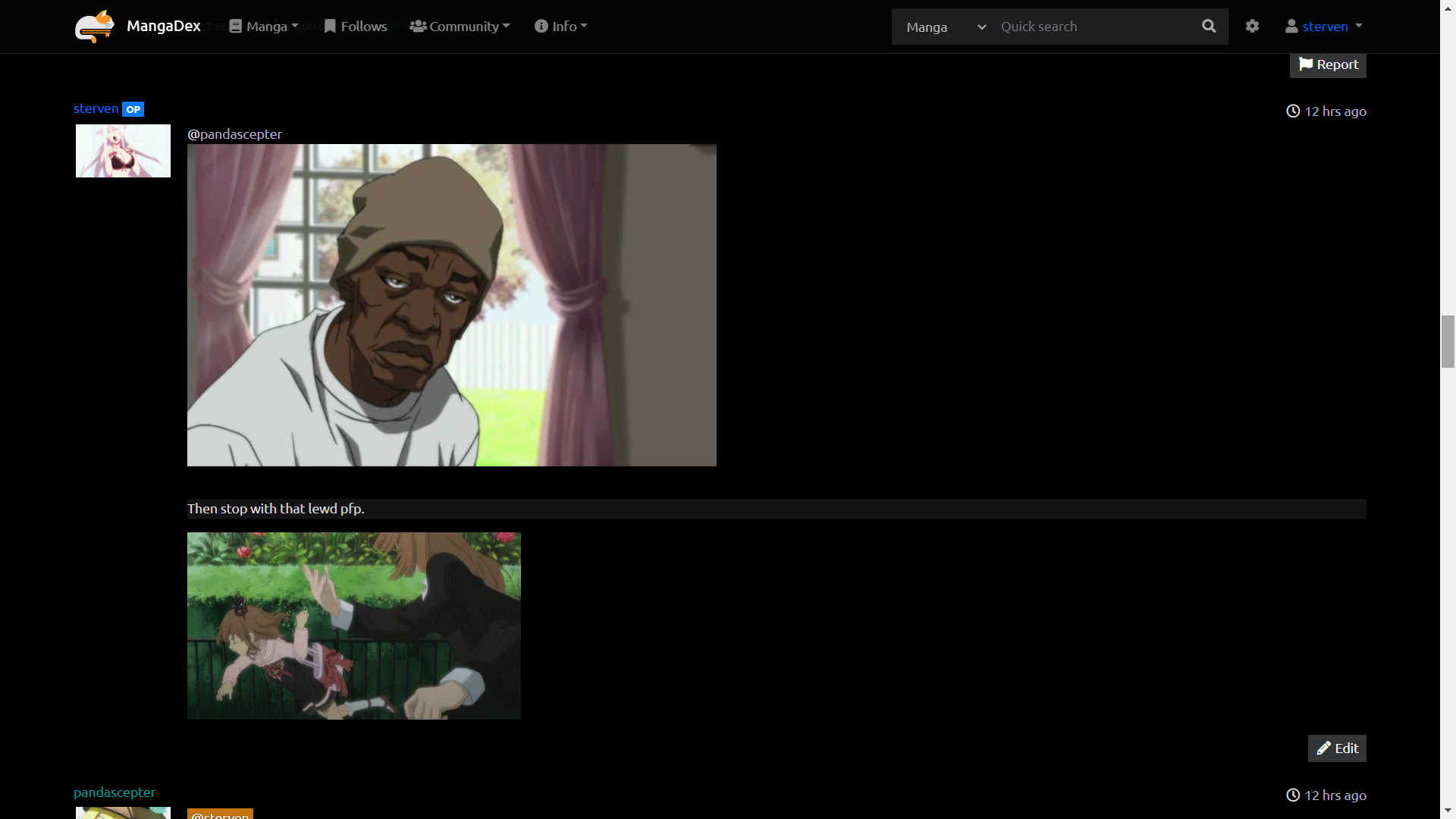1456x819 pixels.
Task: Click the clock icon on pandascepter's post
Action: [1293, 795]
